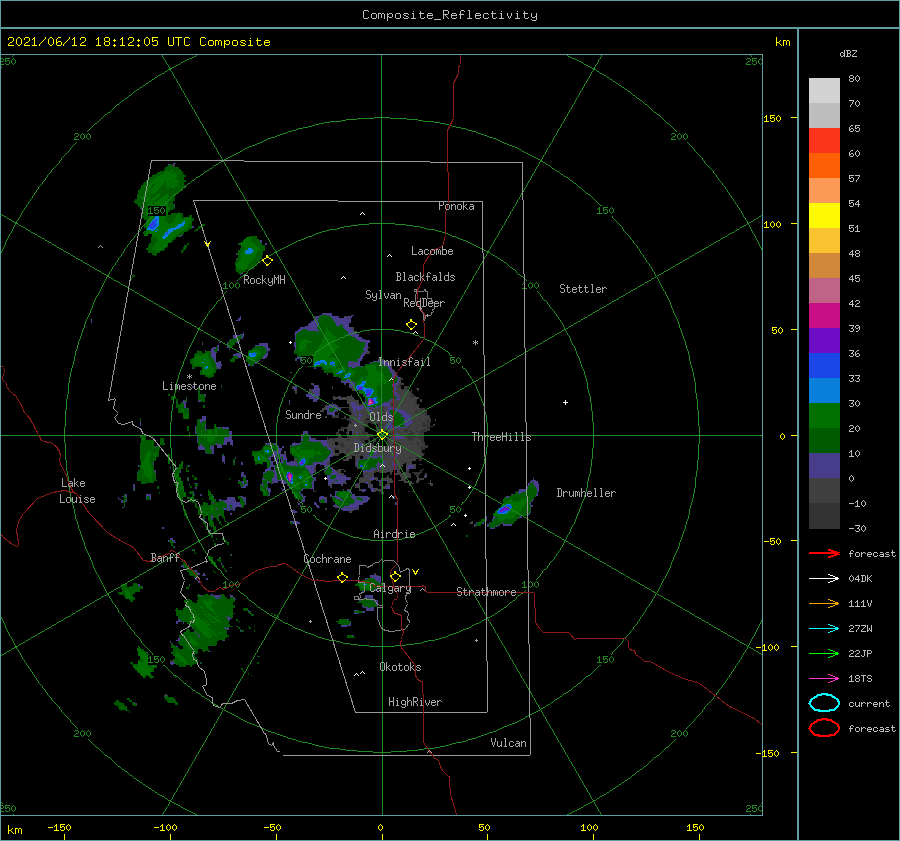
Task: Click the yellow diamond marker below Cochrane
Action: click(x=343, y=577)
